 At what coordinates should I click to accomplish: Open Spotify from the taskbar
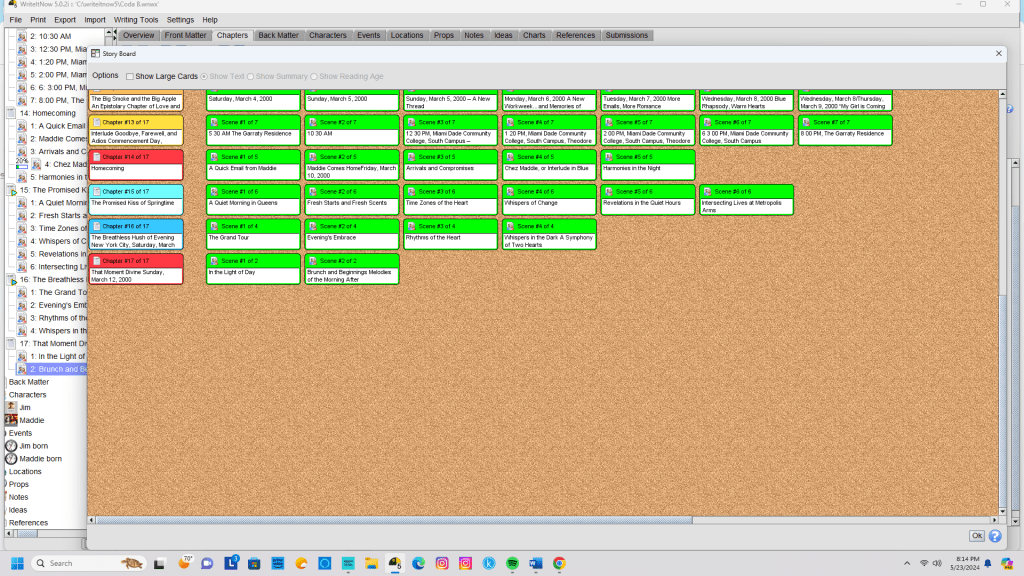[513, 564]
